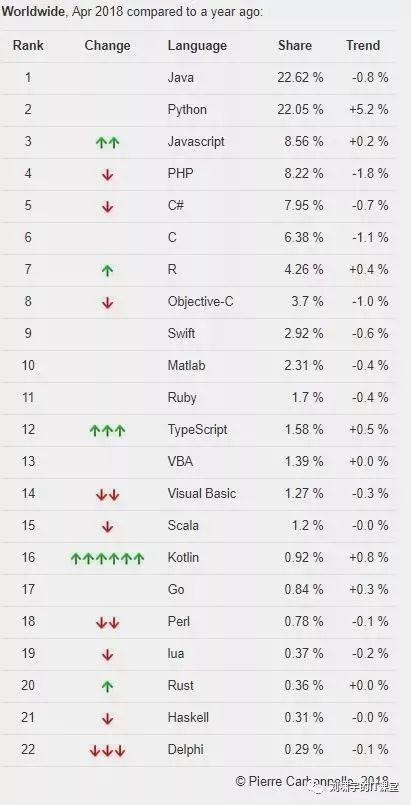Click the double green up arrows beside Javascript

tap(107, 143)
